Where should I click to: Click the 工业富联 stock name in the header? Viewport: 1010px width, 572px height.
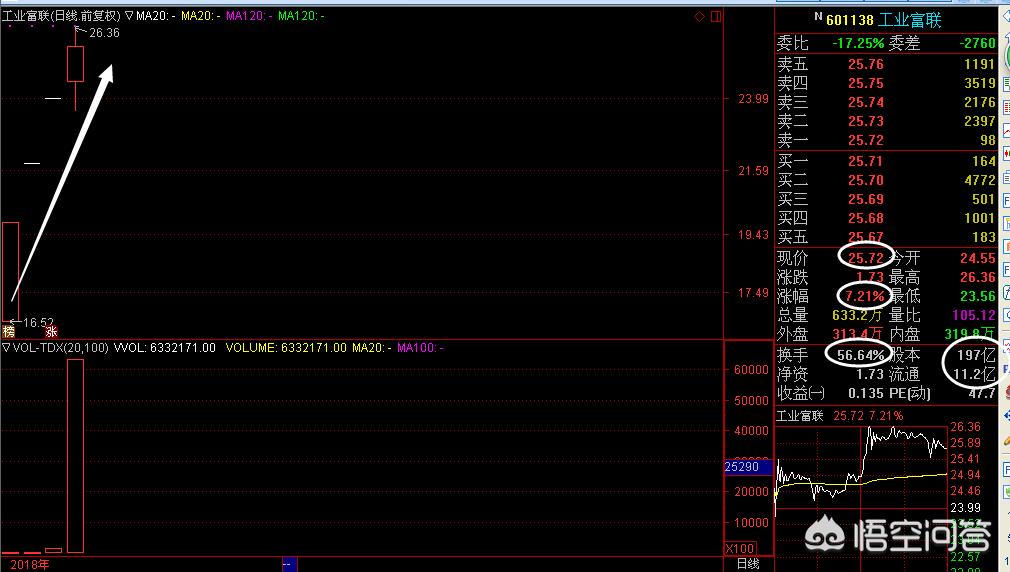click(910, 20)
